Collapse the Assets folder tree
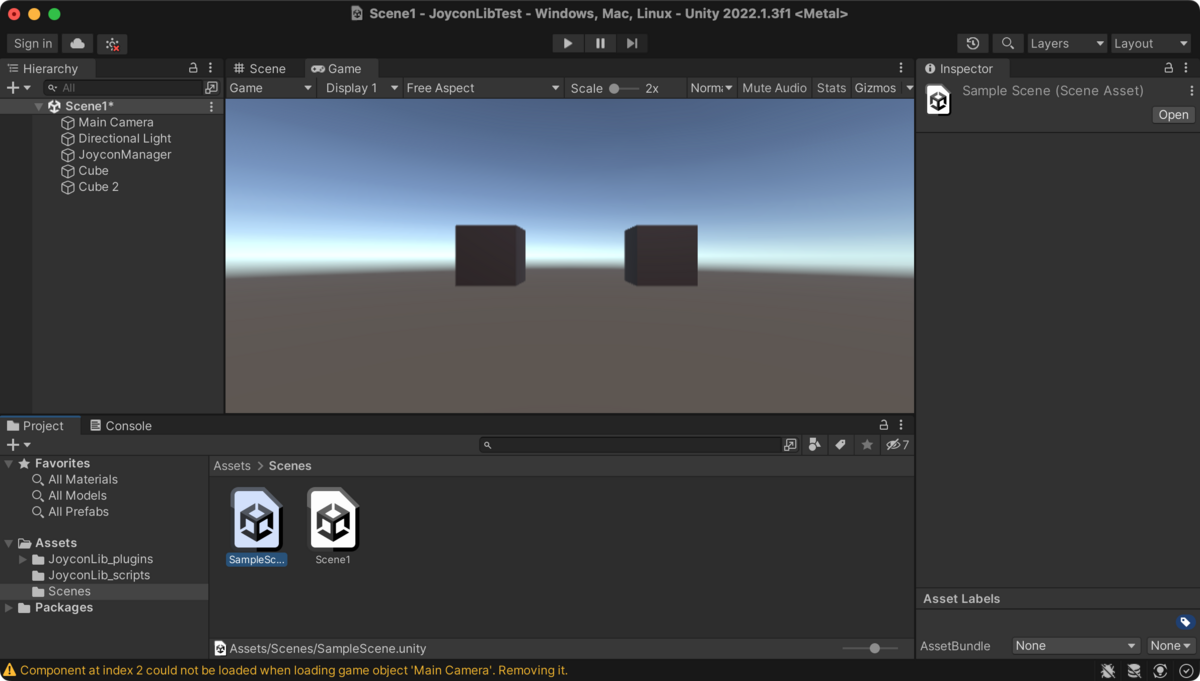Screen dimensions: 1200x681 pyautogui.click(x=9, y=543)
